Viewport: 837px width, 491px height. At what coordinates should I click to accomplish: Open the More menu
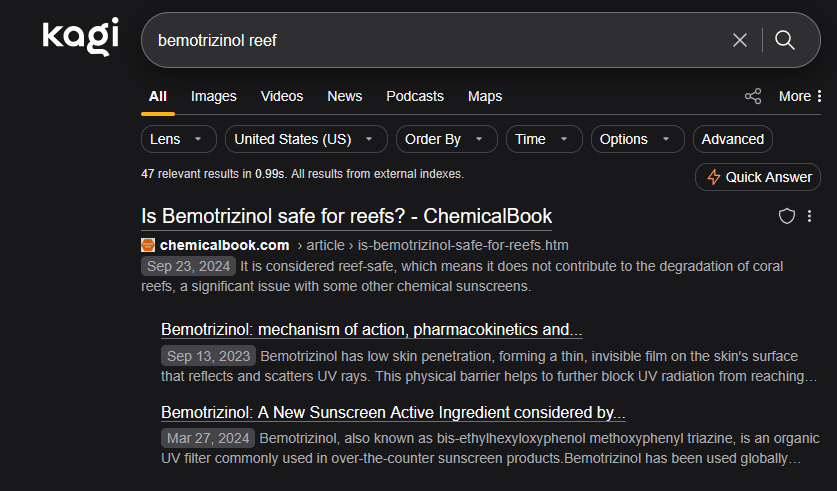(800, 96)
